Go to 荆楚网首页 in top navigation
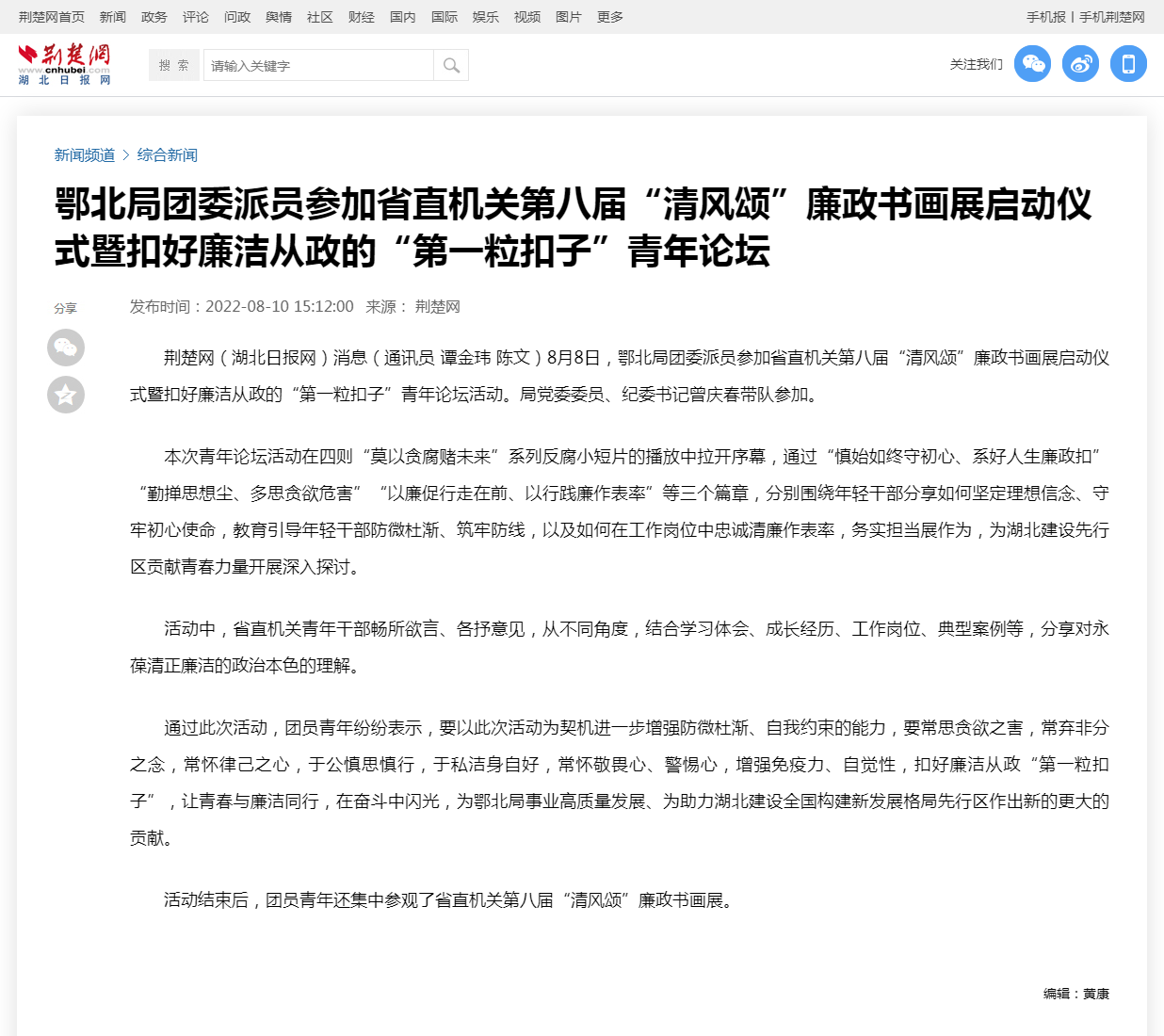The height and width of the screenshot is (1036, 1164). [52, 17]
